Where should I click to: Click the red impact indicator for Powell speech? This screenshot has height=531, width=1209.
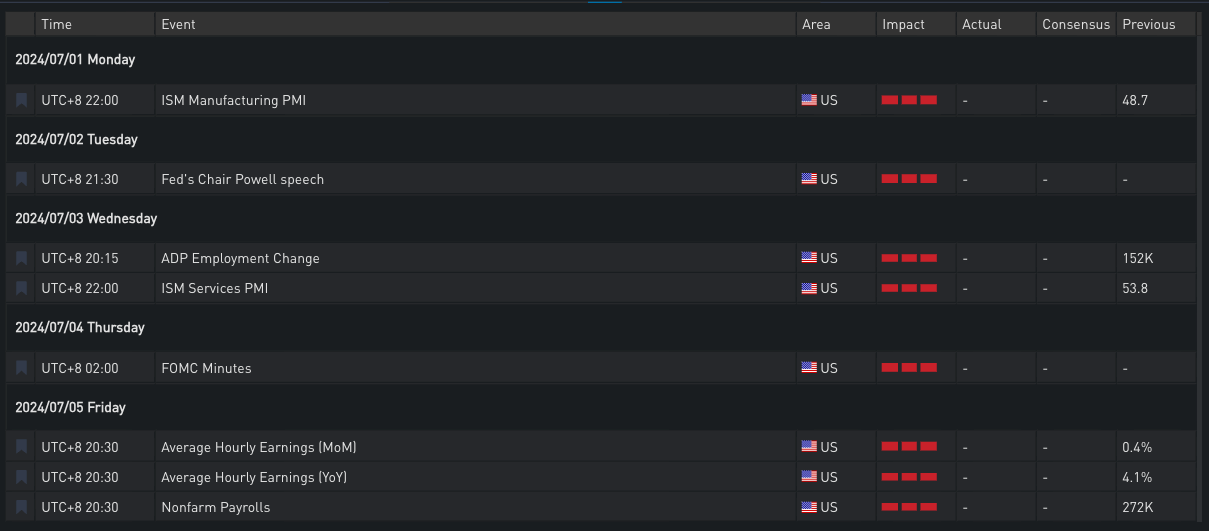pos(909,179)
